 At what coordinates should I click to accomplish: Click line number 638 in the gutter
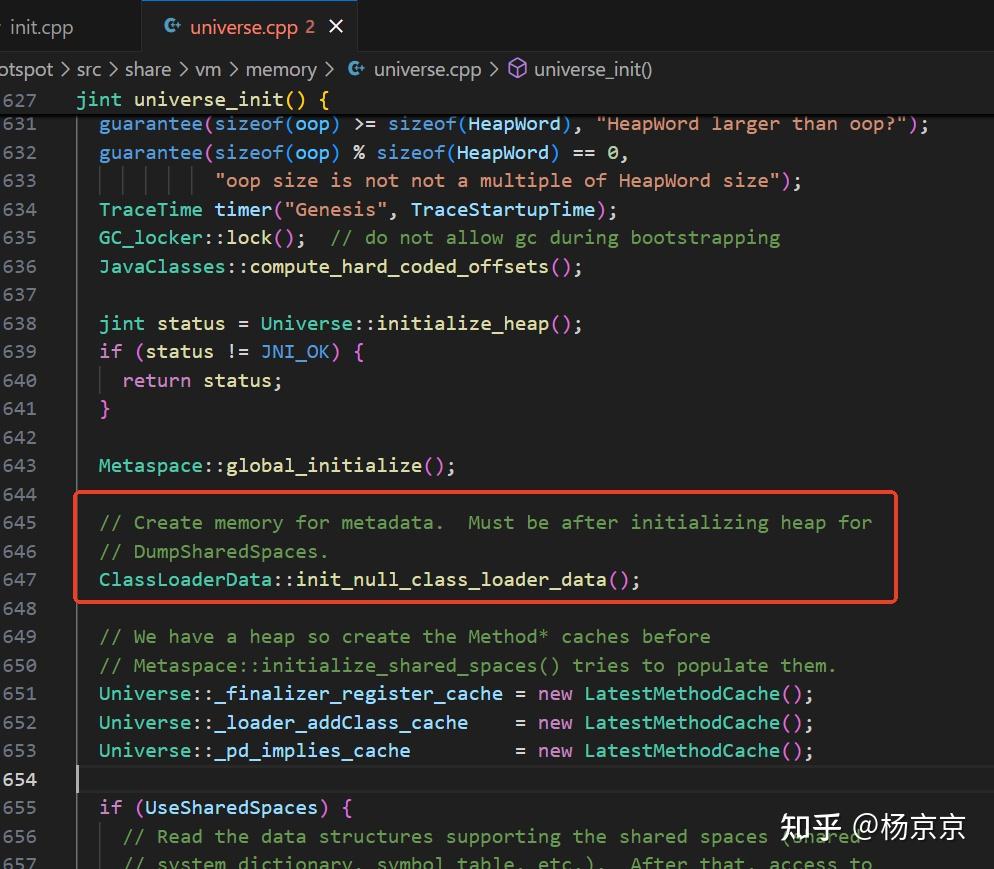[x=20, y=324]
